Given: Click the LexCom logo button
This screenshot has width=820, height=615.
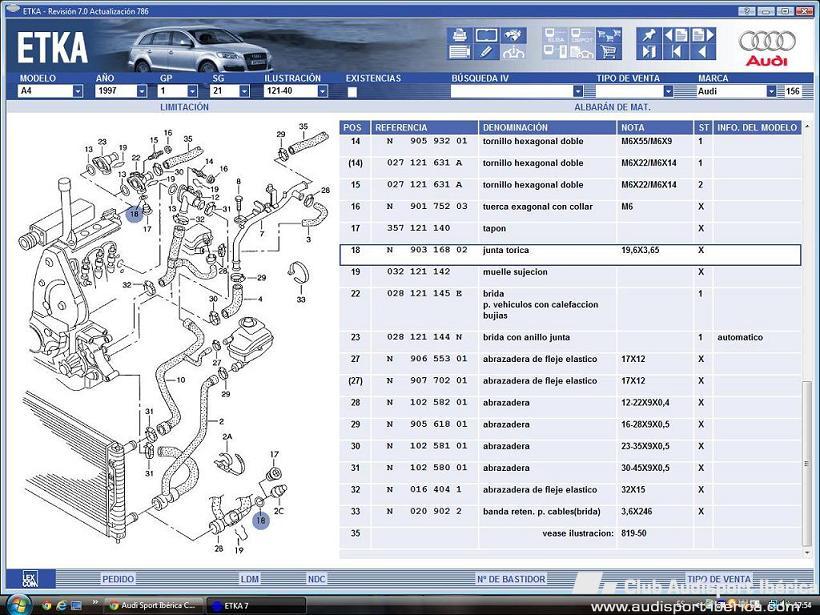Looking at the screenshot, I should pyautogui.click(x=30, y=579).
